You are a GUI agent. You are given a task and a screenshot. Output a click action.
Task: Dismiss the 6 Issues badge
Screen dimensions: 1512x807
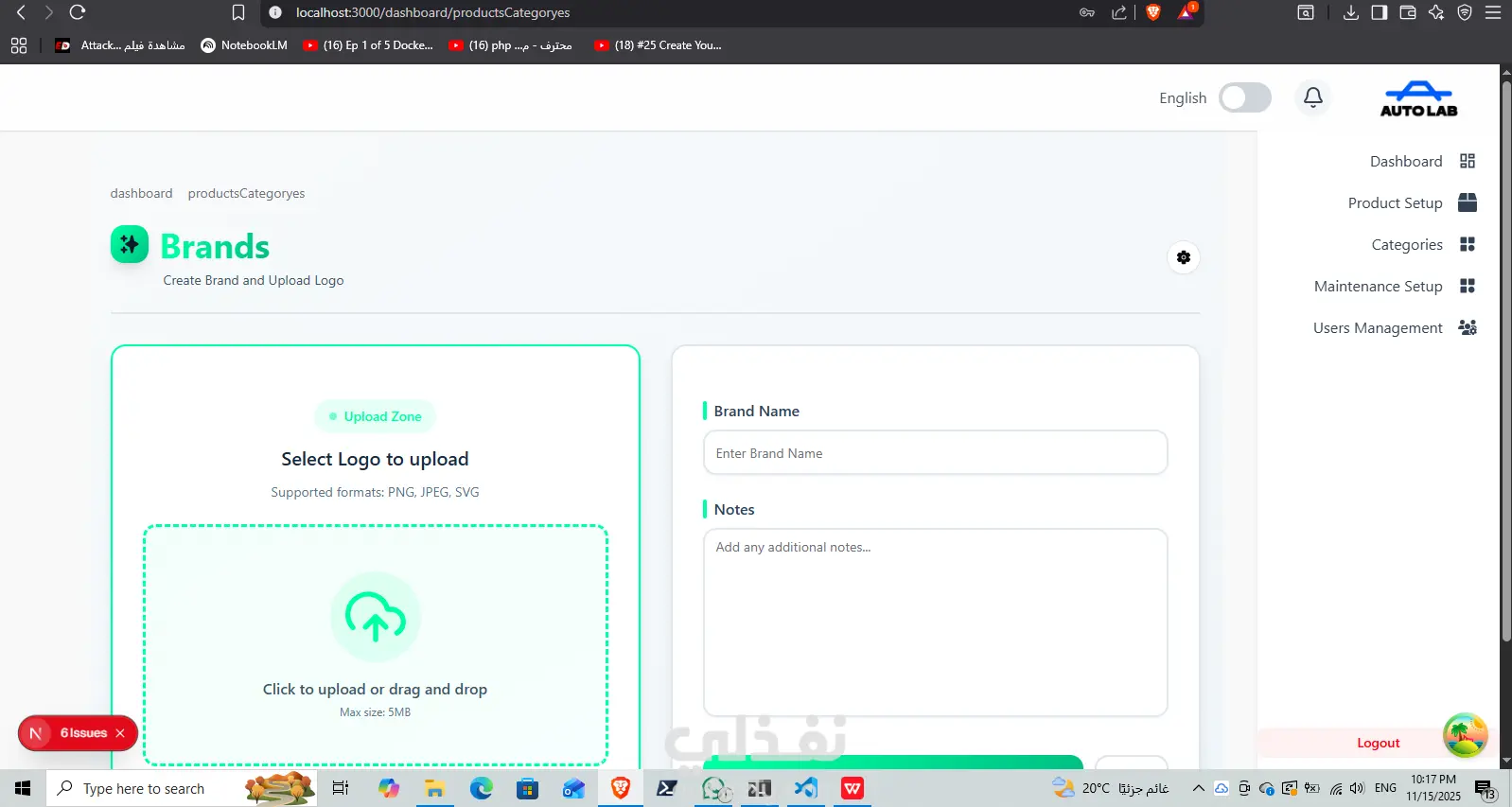point(120,733)
